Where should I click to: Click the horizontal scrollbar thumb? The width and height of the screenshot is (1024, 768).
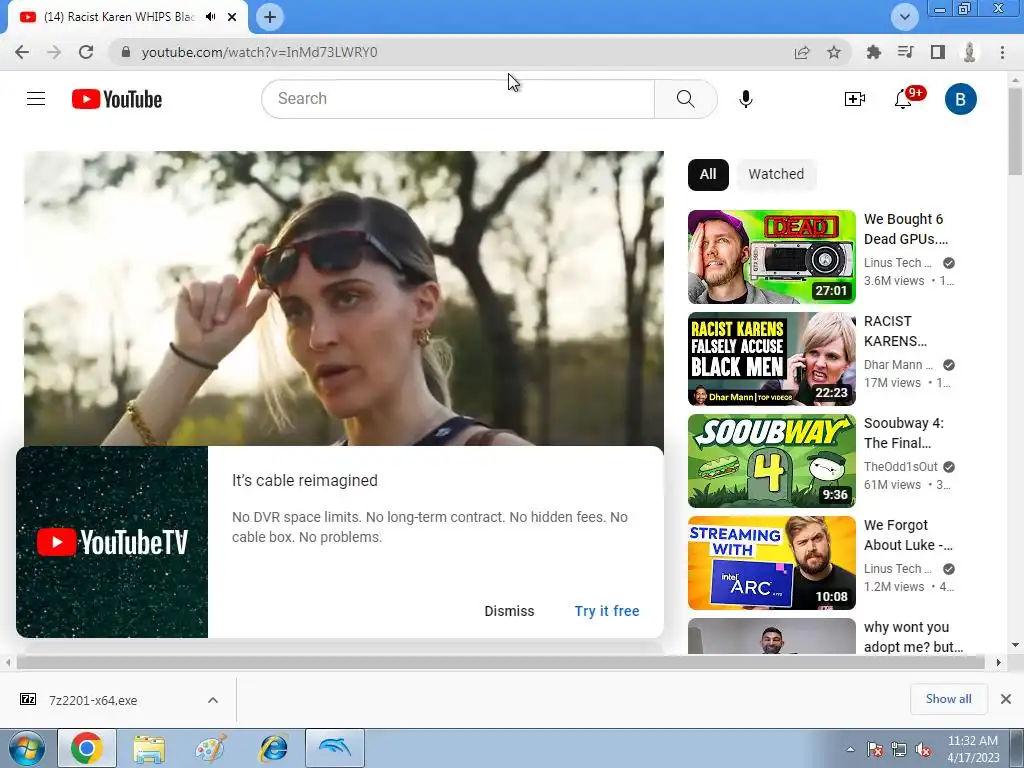(500, 662)
